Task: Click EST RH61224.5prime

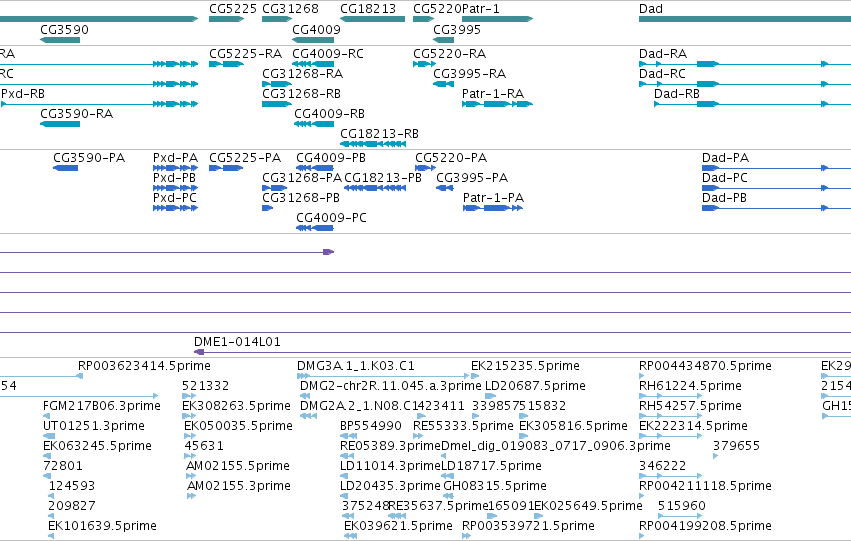Action: pyautogui.click(x=690, y=386)
